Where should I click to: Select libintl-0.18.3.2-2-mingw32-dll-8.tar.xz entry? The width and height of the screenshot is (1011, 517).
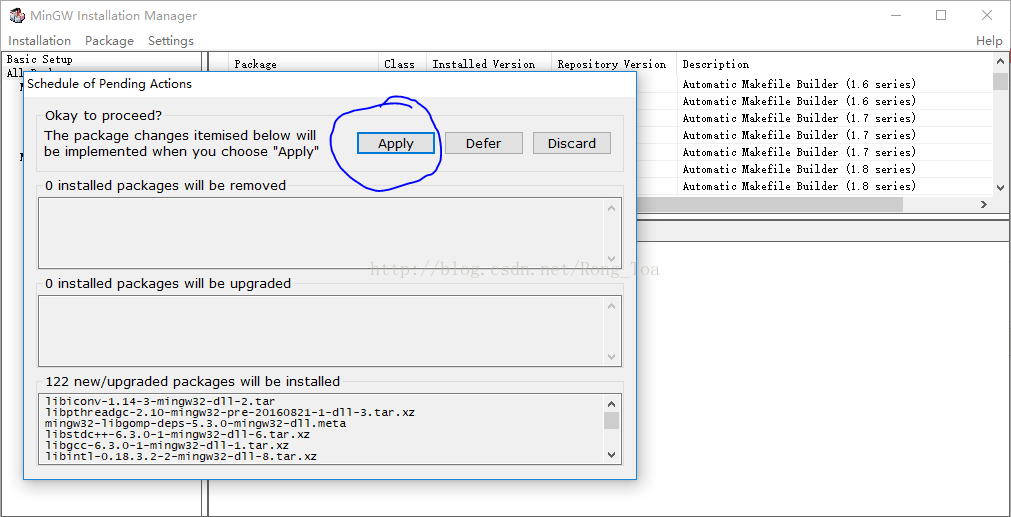coord(181,456)
